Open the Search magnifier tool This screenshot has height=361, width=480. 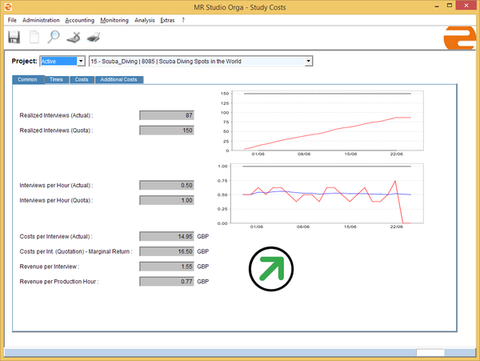point(53,37)
